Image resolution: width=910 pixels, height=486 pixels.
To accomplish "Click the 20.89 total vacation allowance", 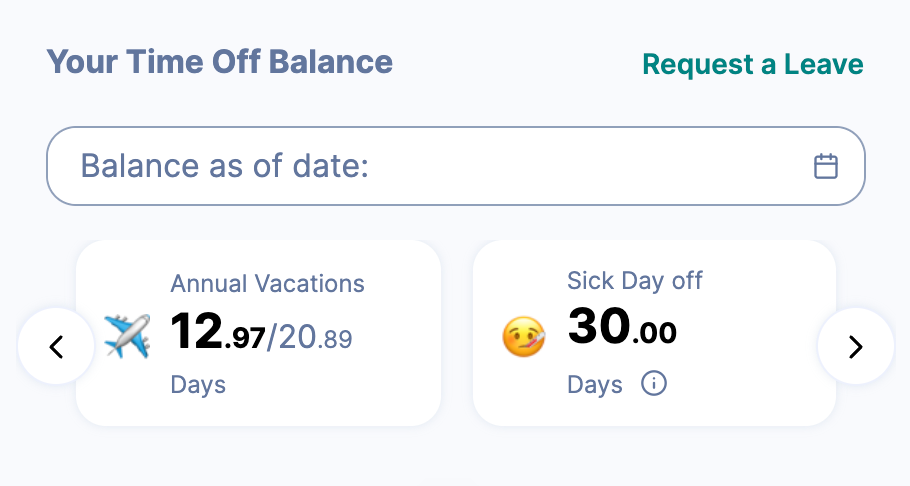I will [x=314, y=337].
